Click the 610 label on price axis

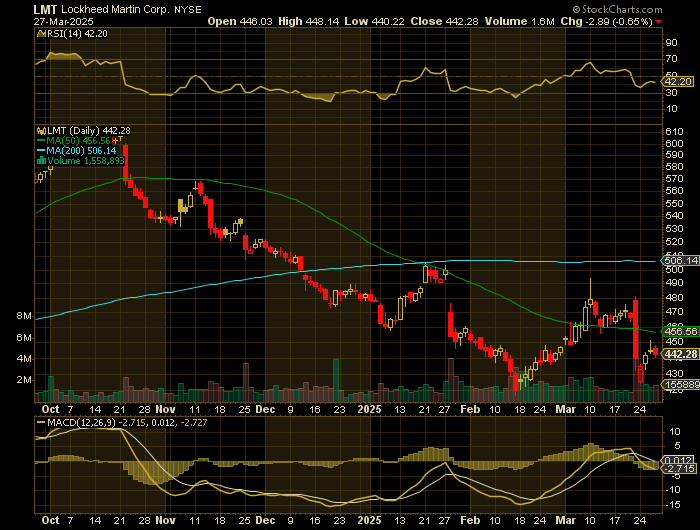[675, 131]
